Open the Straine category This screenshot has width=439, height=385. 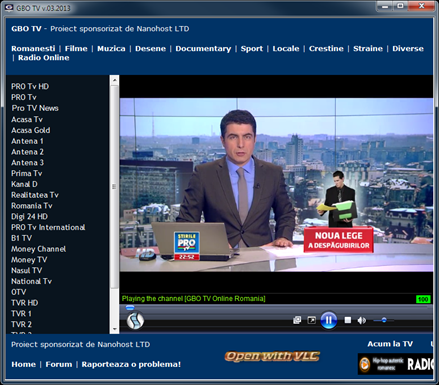tap(368, 49)
